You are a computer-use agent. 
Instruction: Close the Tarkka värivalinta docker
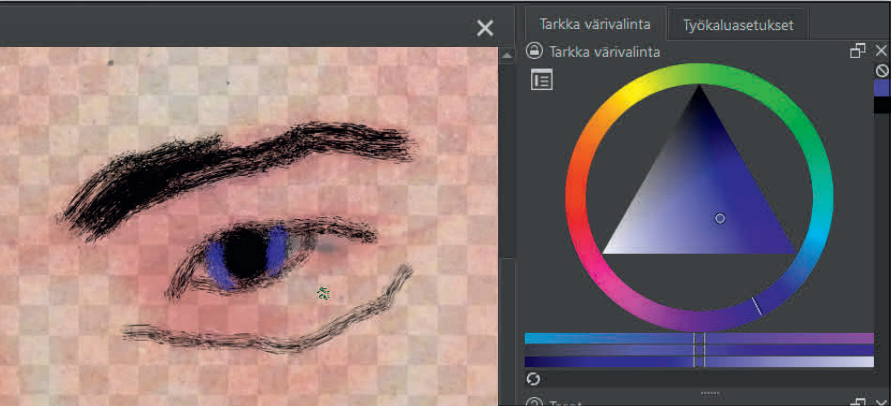pos(881,51)
